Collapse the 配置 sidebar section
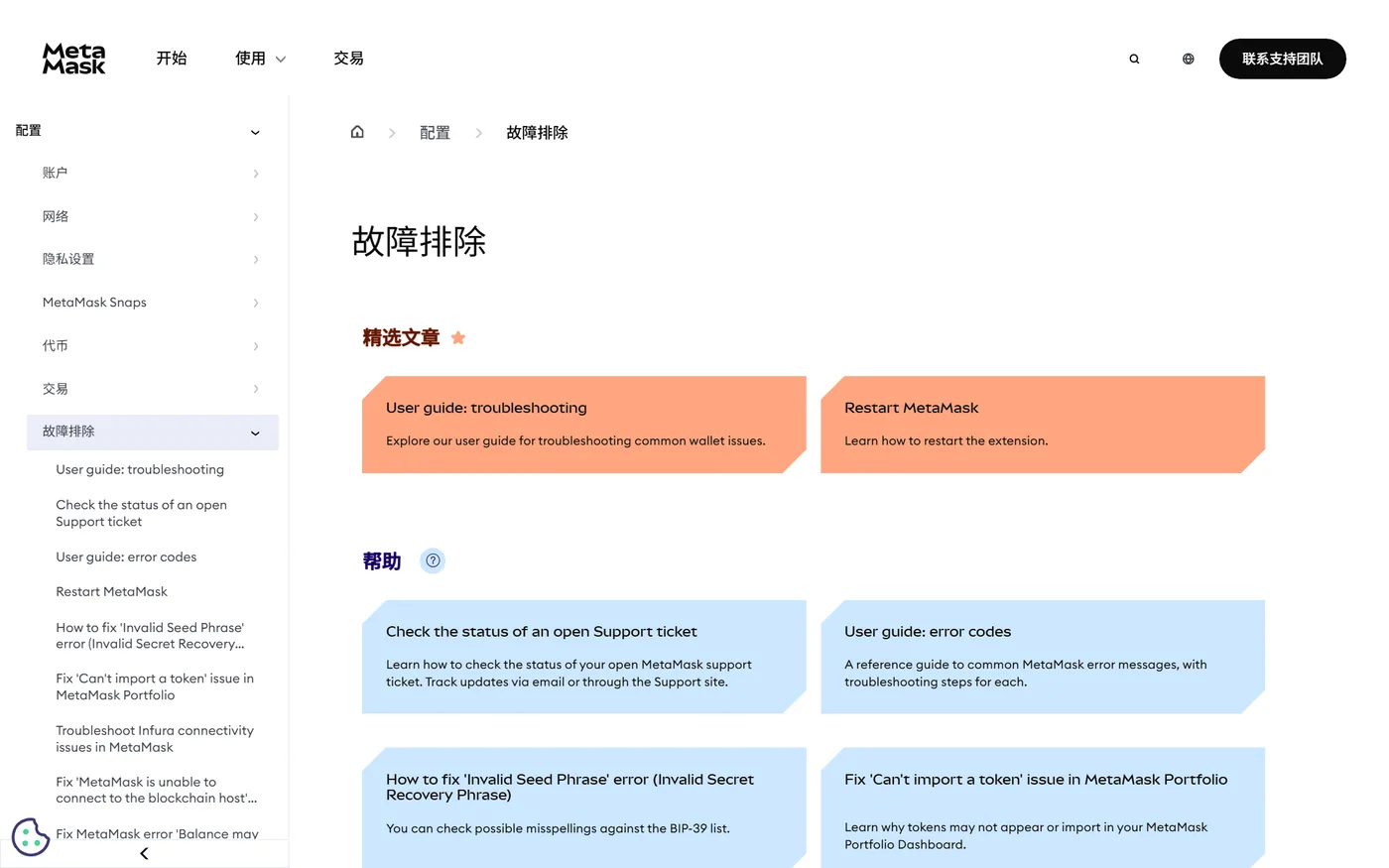Viewport: 1389px width, 868px height. 255,132
